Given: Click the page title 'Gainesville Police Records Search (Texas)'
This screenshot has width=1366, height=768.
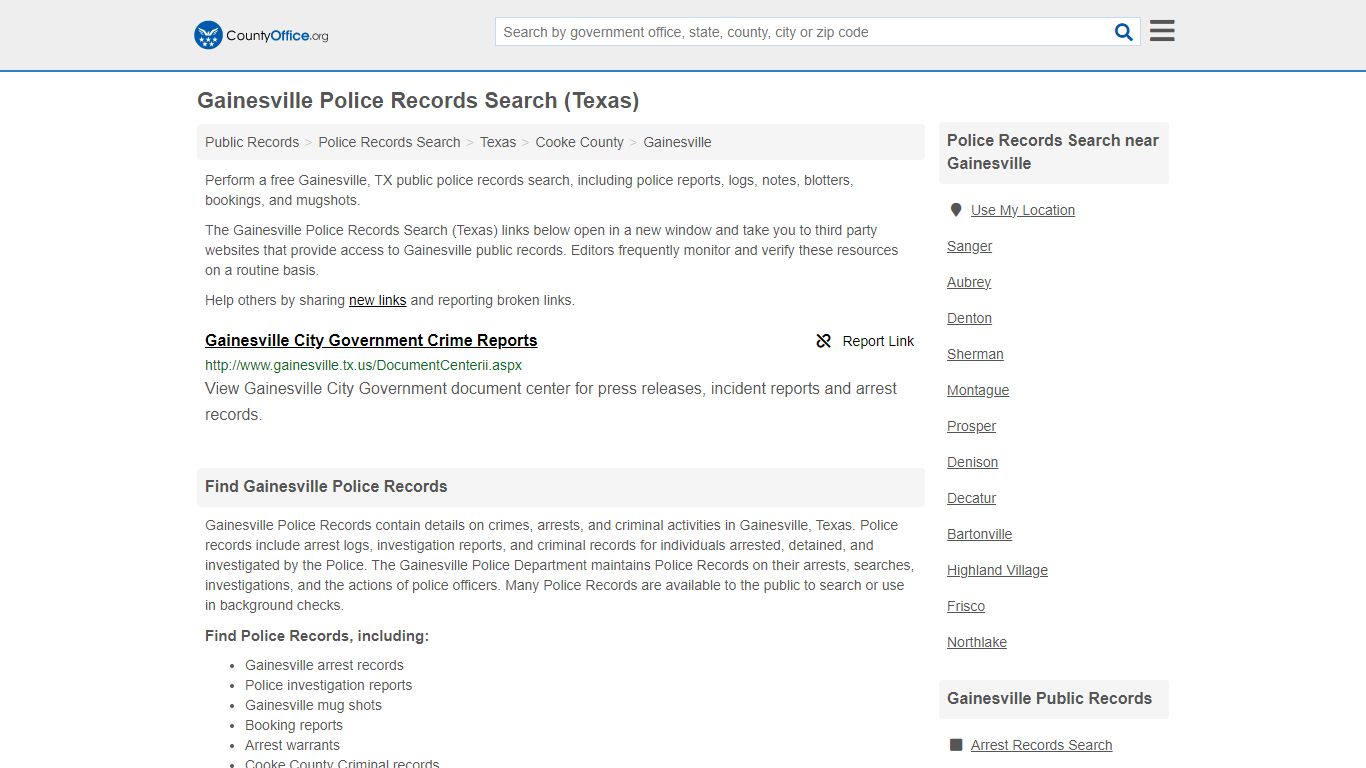Looking at the screenshot, I should click(x=418, y=101).
